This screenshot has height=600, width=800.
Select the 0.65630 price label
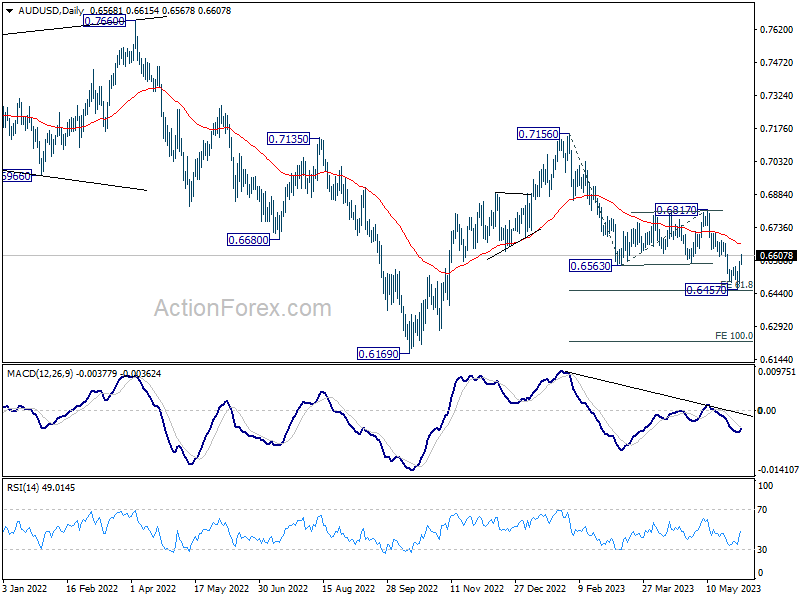pyautogui.click(x=590, y=266)
